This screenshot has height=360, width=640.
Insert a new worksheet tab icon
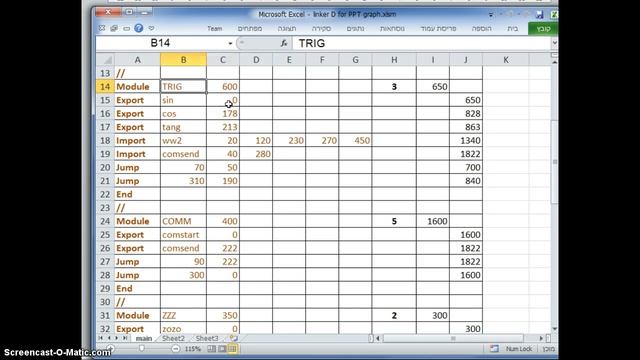pos(233,338)
